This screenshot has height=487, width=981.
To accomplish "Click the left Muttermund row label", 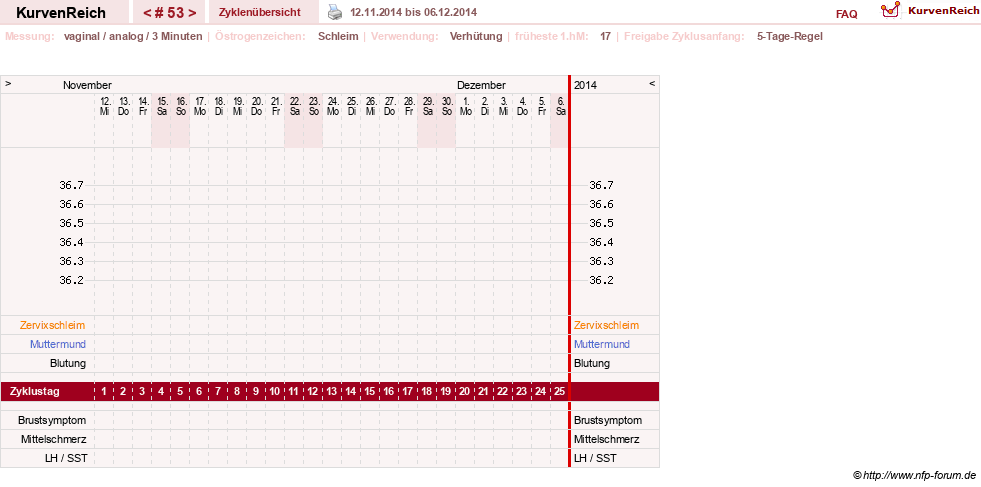I will tap(58, 344).
